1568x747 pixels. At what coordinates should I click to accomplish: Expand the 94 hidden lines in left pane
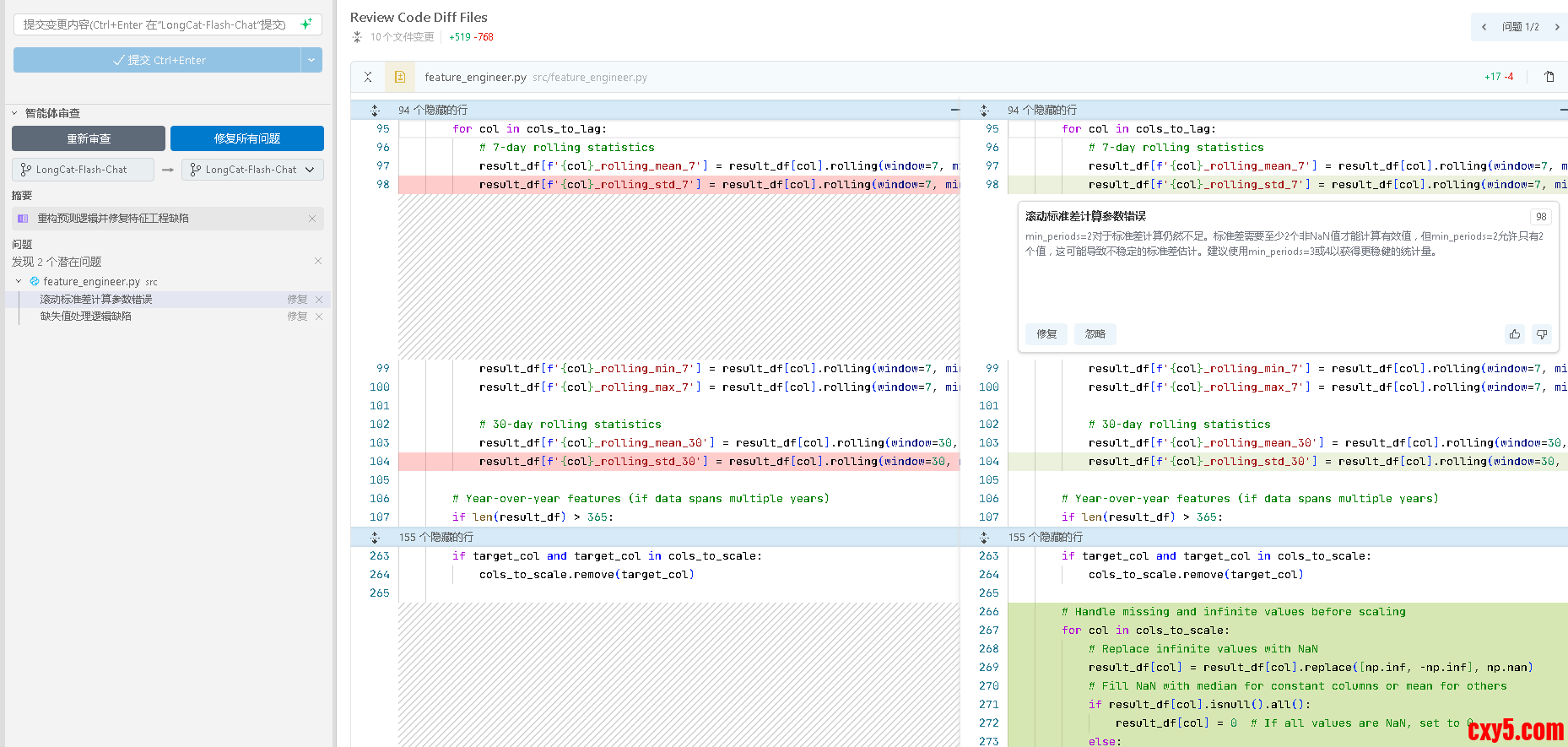pos(376,111)
